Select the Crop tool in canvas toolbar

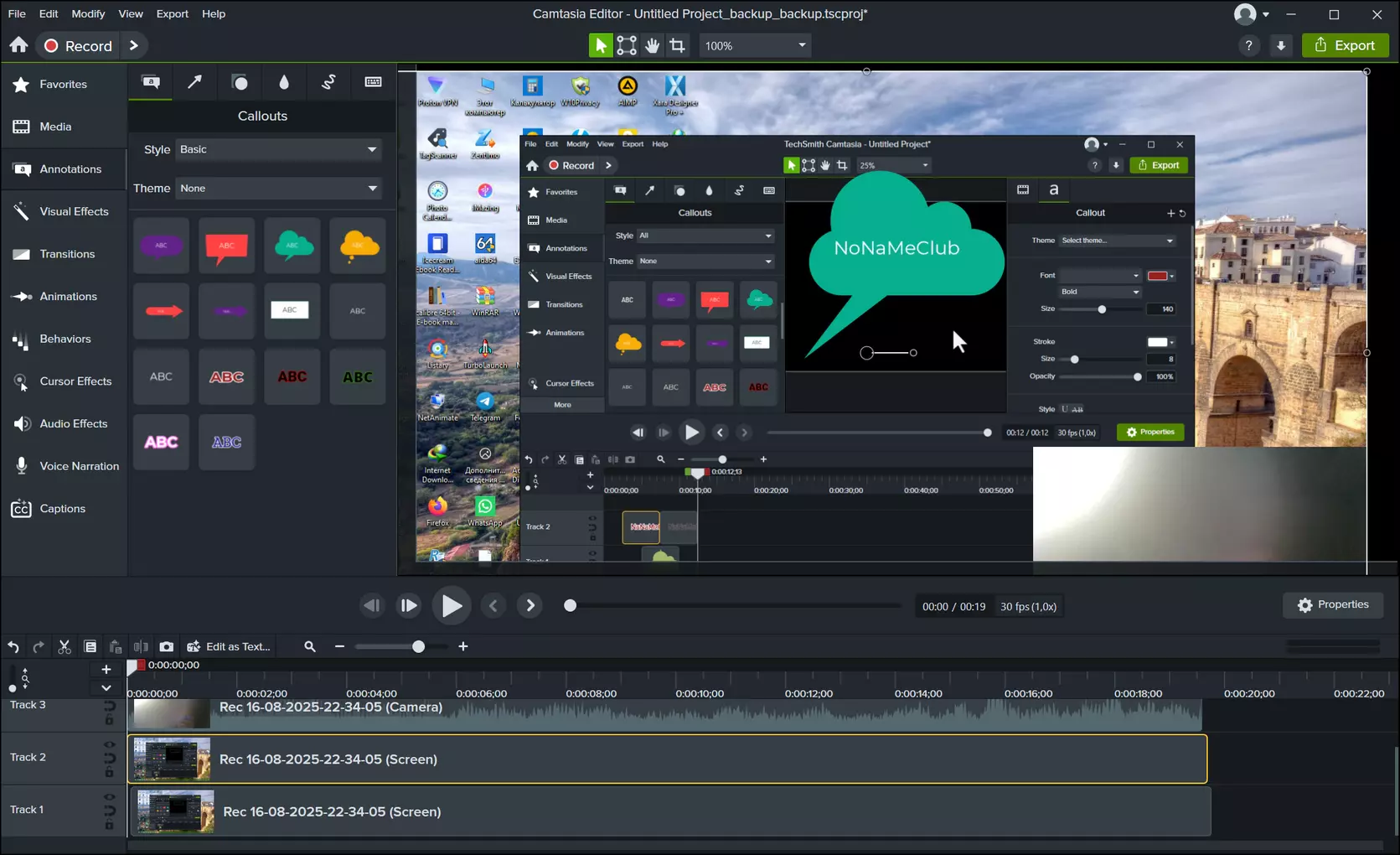[677, 45]
